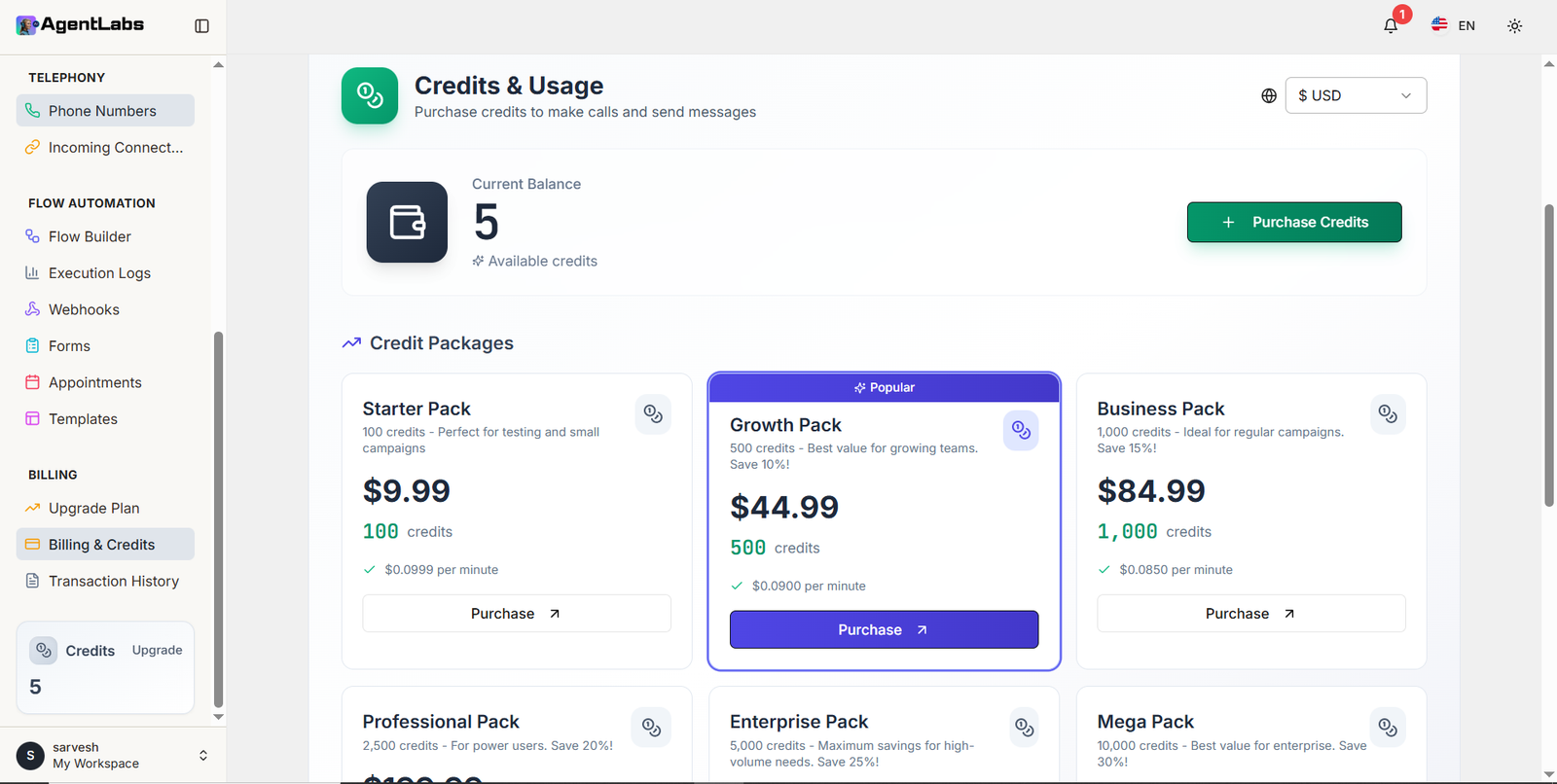Click the Incoming Connections link icon
The image size is (1557, 784).
tap(32, 148)
